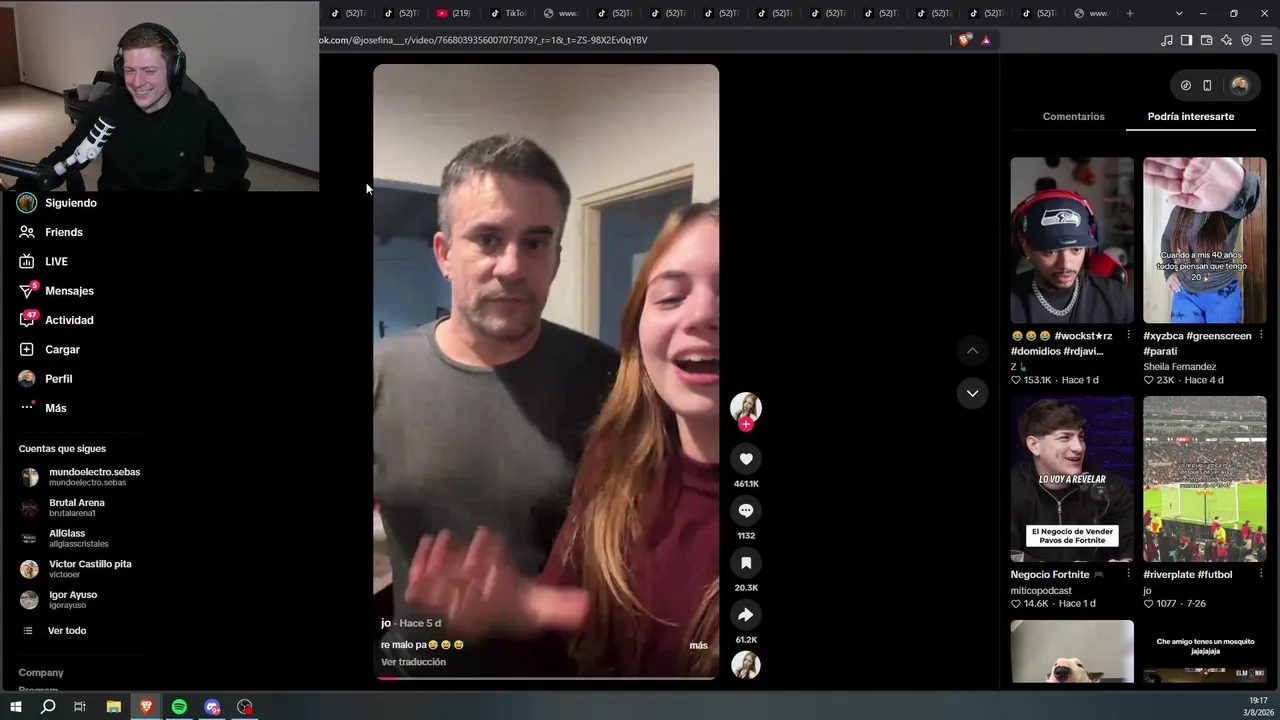Open the Windows Start menu
Viewport: 1280px width, 720px height.
tap(16, 707)
